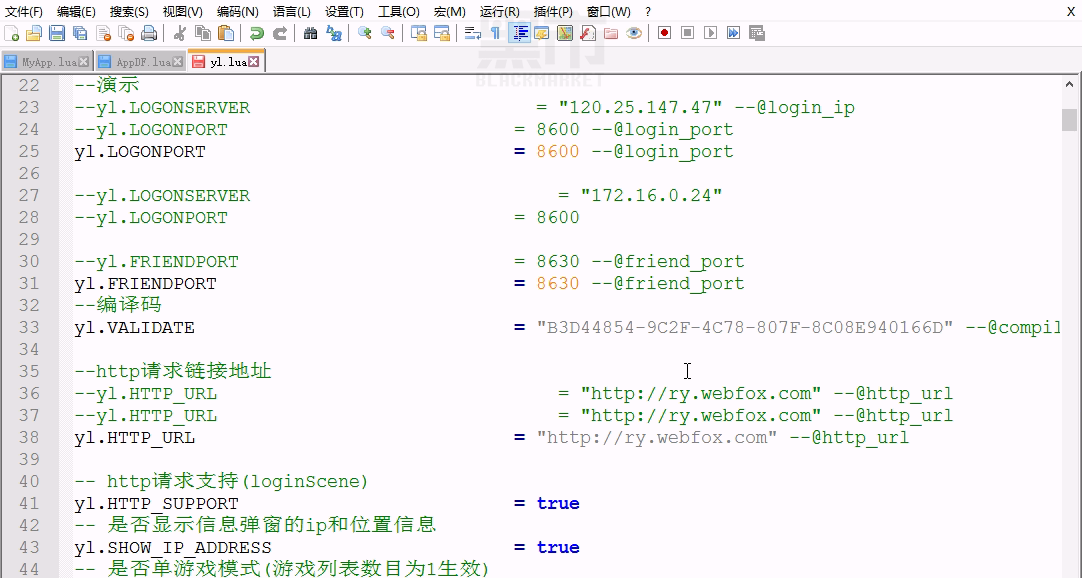
Task: Open the user defined language dialog icon
Action: 542,33
